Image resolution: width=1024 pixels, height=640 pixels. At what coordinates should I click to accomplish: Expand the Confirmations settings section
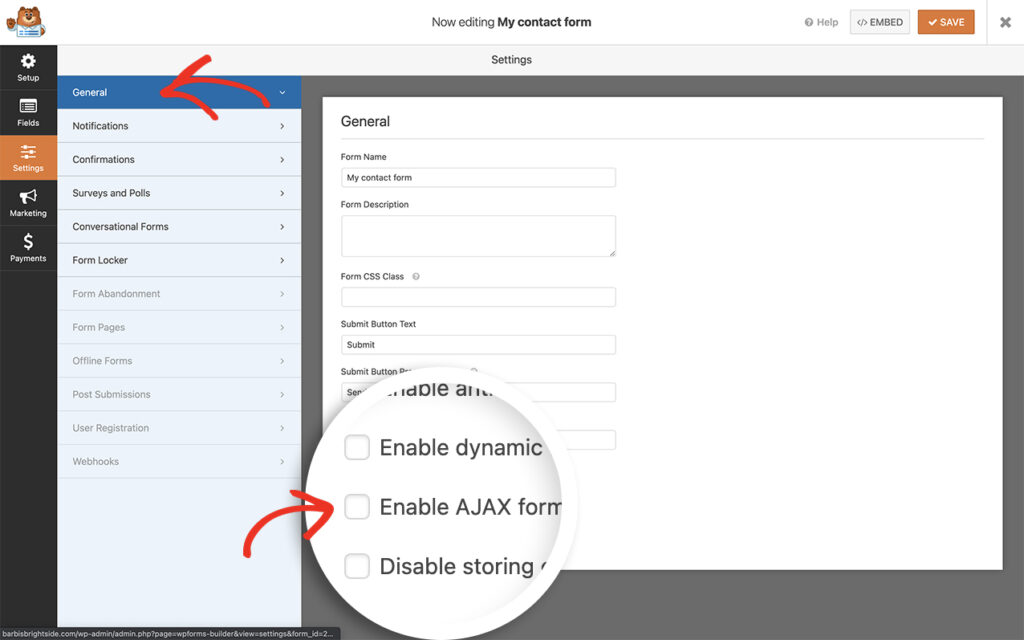(x=180, y=159)
